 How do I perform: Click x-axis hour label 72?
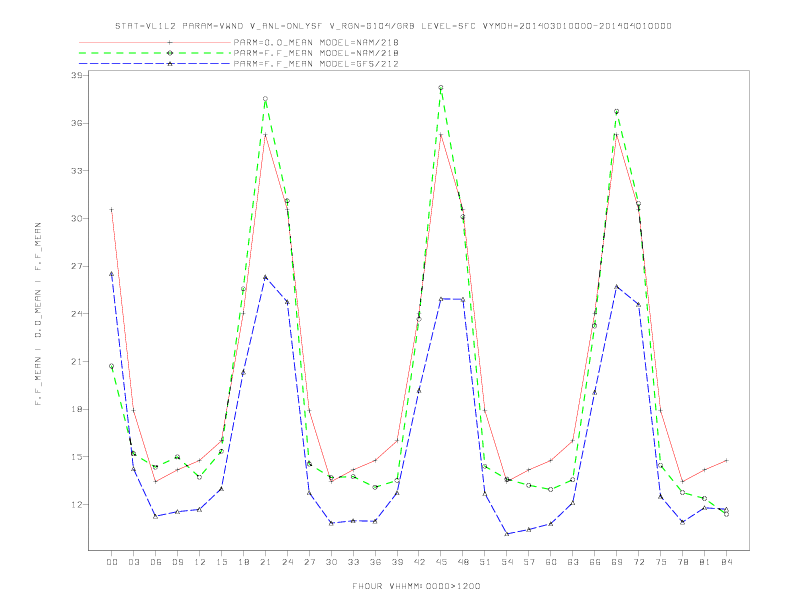pos(639,562)
